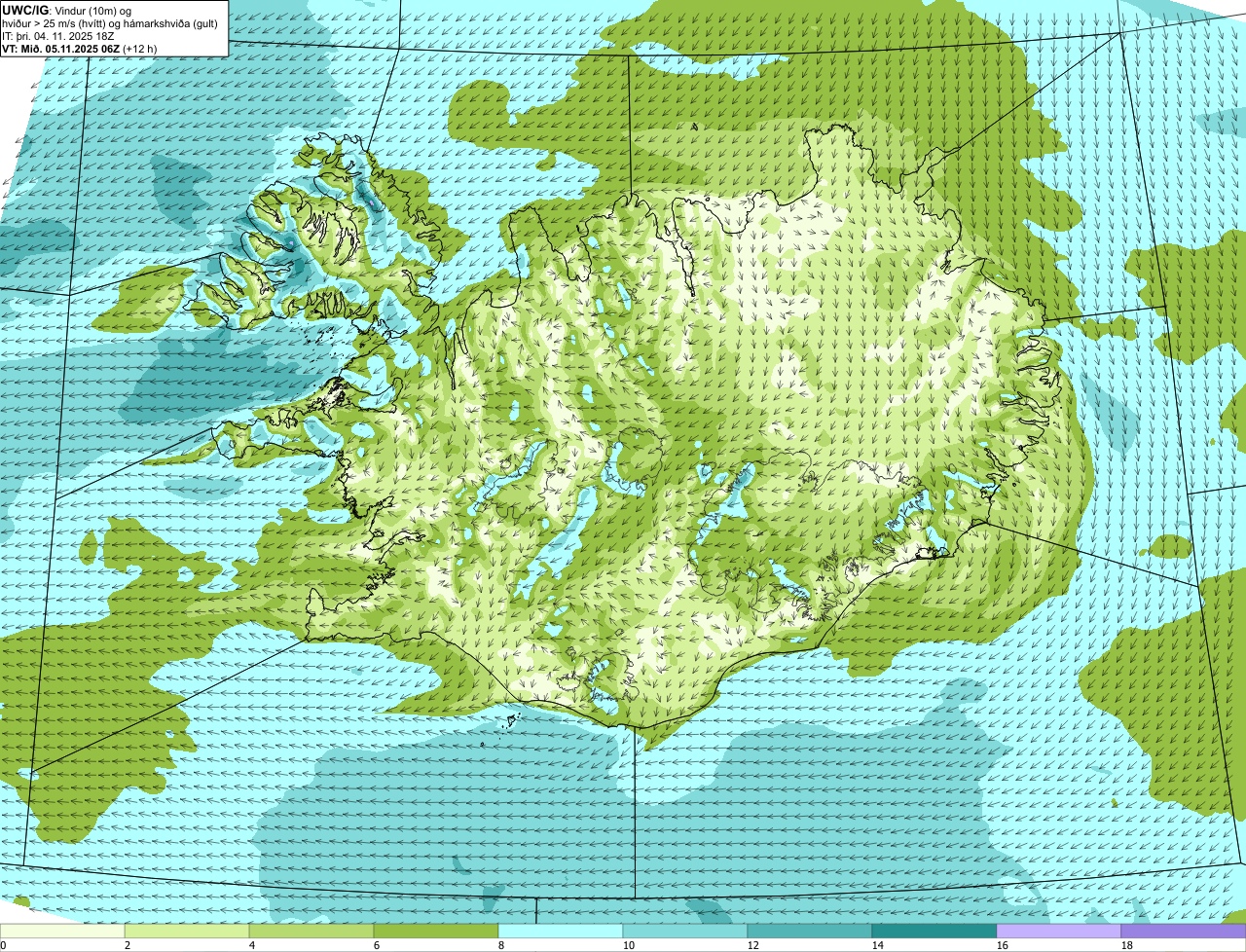Click the 2–4 m/s light green legend swatch
Screen dimensions: 1246x952
(x=187, y=932)
